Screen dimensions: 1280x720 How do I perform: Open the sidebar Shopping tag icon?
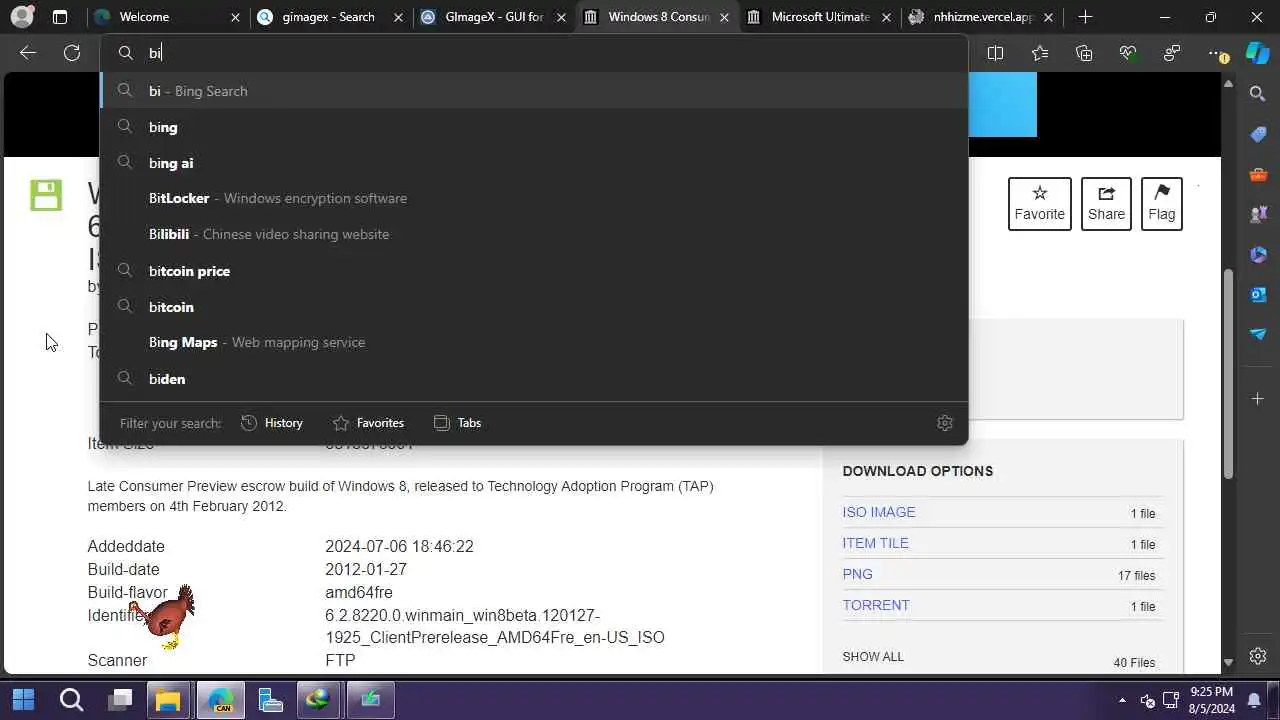tap(1258, 134)
